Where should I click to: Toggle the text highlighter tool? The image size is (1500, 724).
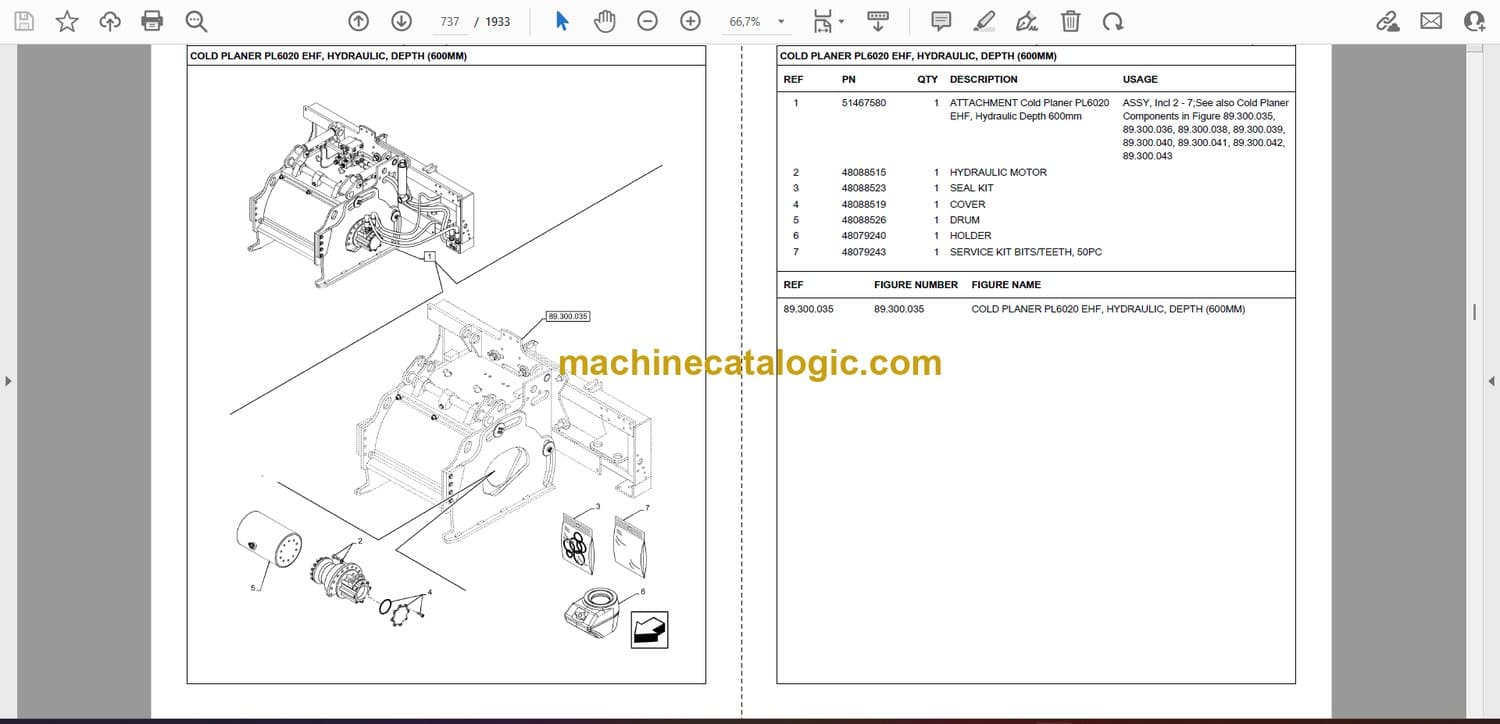pyautogui.click(x=984, y=21)
